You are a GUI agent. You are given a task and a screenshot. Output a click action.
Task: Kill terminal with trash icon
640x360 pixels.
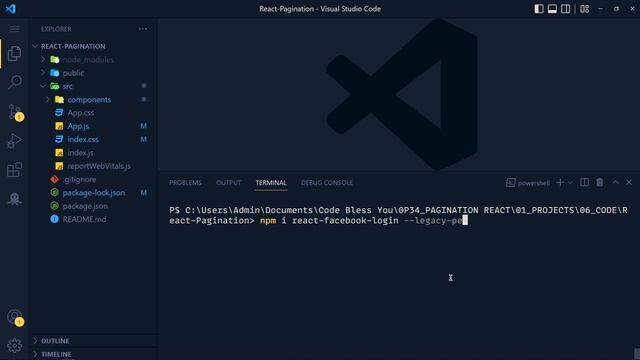click(x=600, y=182)
